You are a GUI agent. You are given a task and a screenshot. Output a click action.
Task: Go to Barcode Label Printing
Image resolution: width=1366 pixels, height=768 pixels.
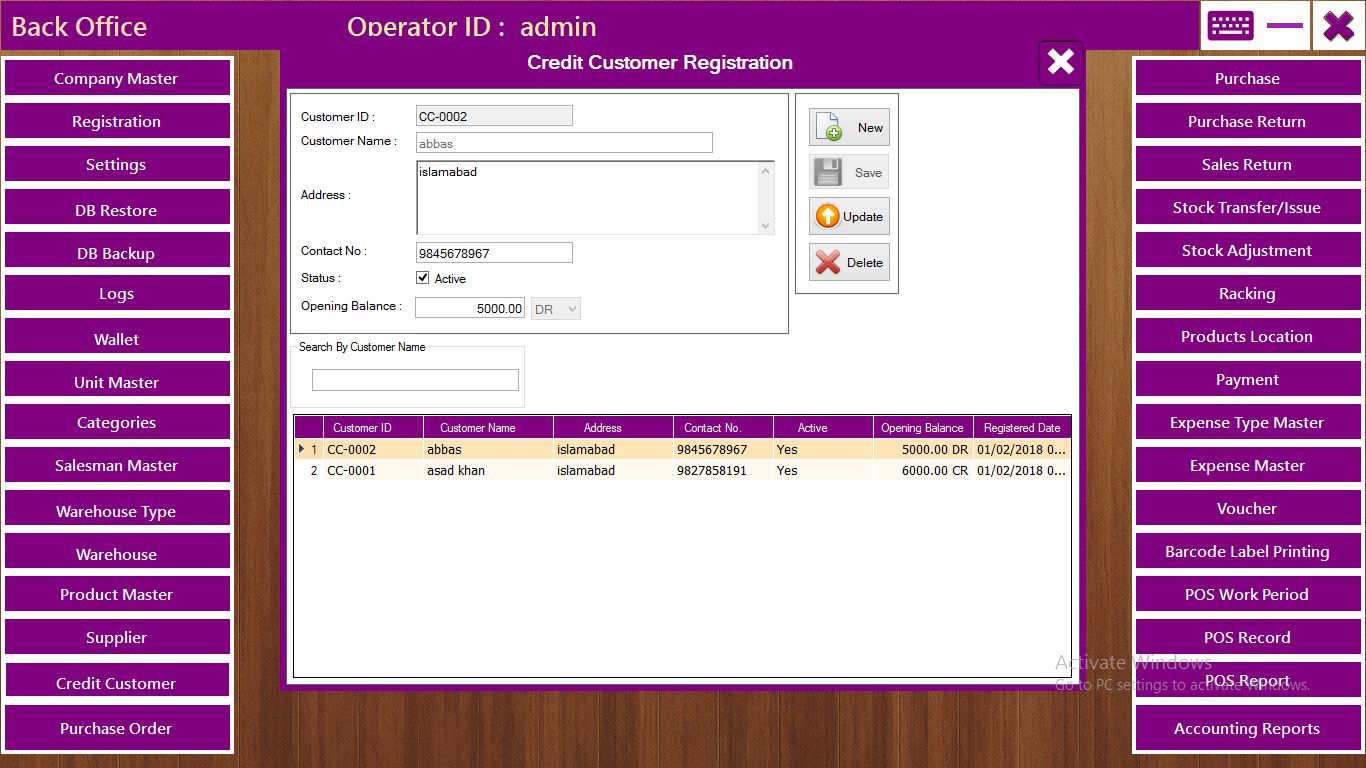point(1246,552)
